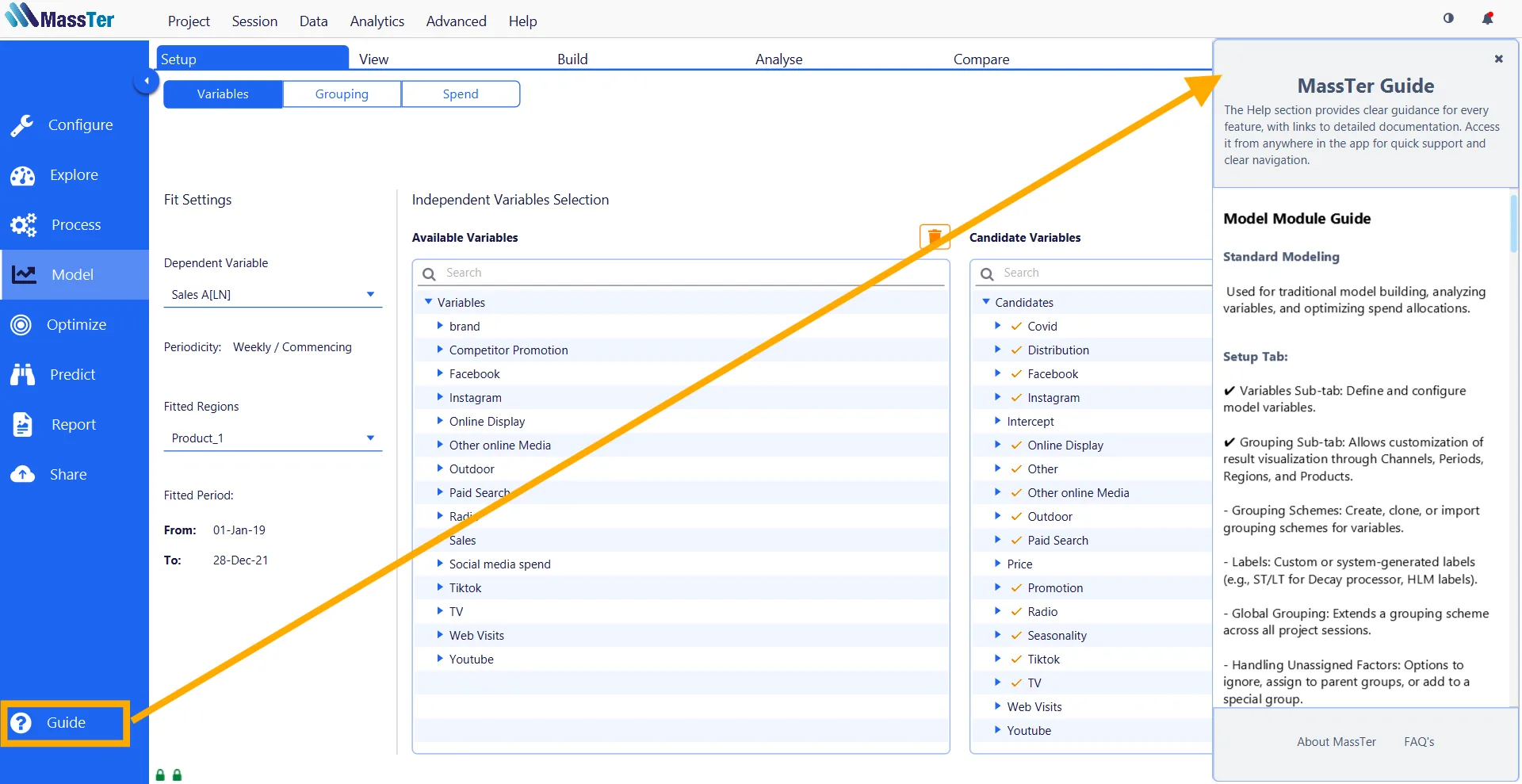Image resolution: width=1522 pixels, height=784 pixels.
Task: Click the Share cloud upload icon
Action: click(x=22, y=475)
